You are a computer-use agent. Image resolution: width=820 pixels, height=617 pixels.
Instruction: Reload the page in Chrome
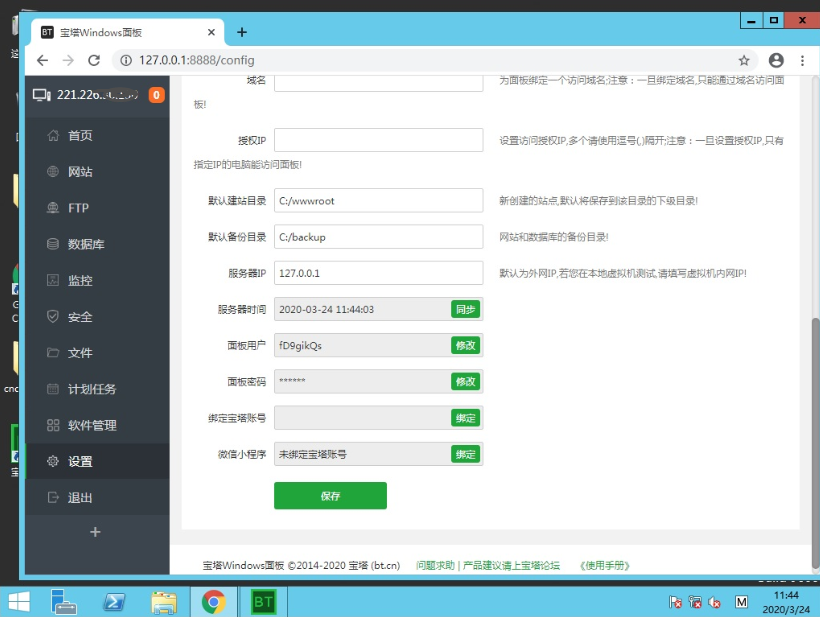[94, 61]
